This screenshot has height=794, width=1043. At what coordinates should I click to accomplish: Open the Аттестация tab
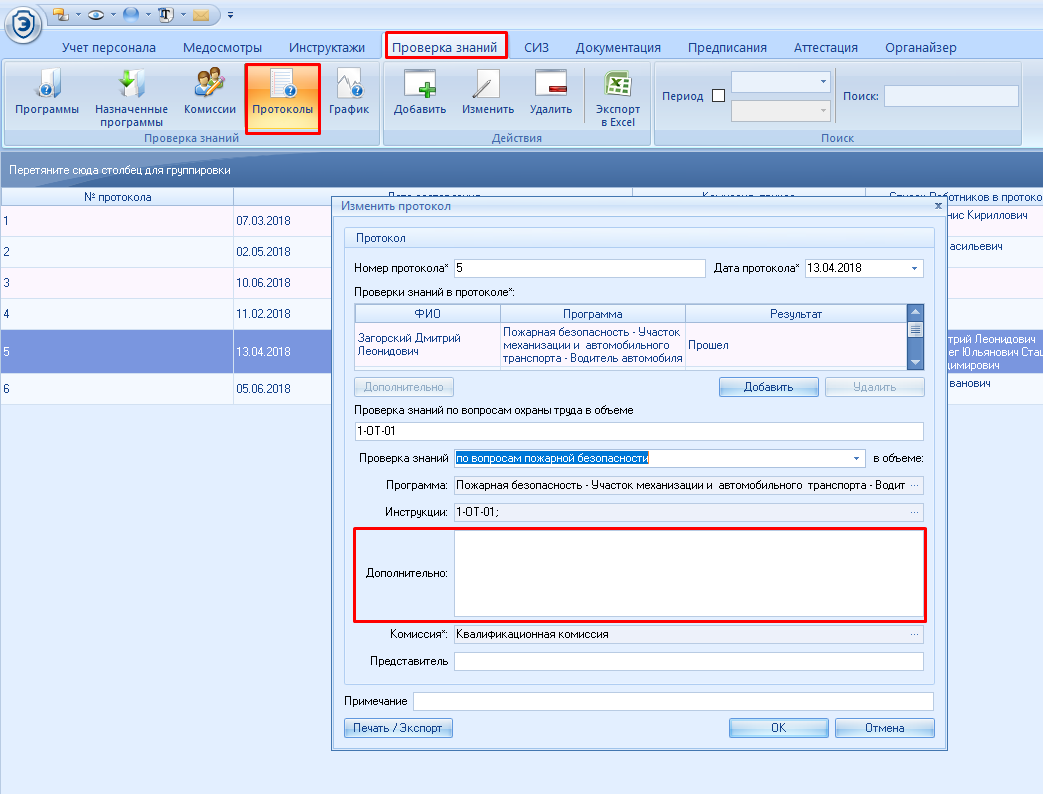pos(825,47)
